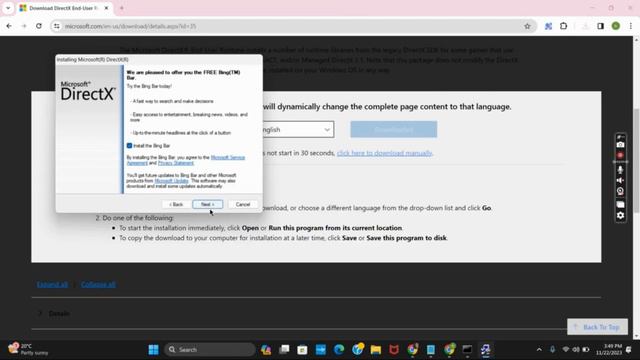This screenshot has width=640, height=360.
Task: Open the Extensions puzzle icon
Action: [x=564, y=26]
